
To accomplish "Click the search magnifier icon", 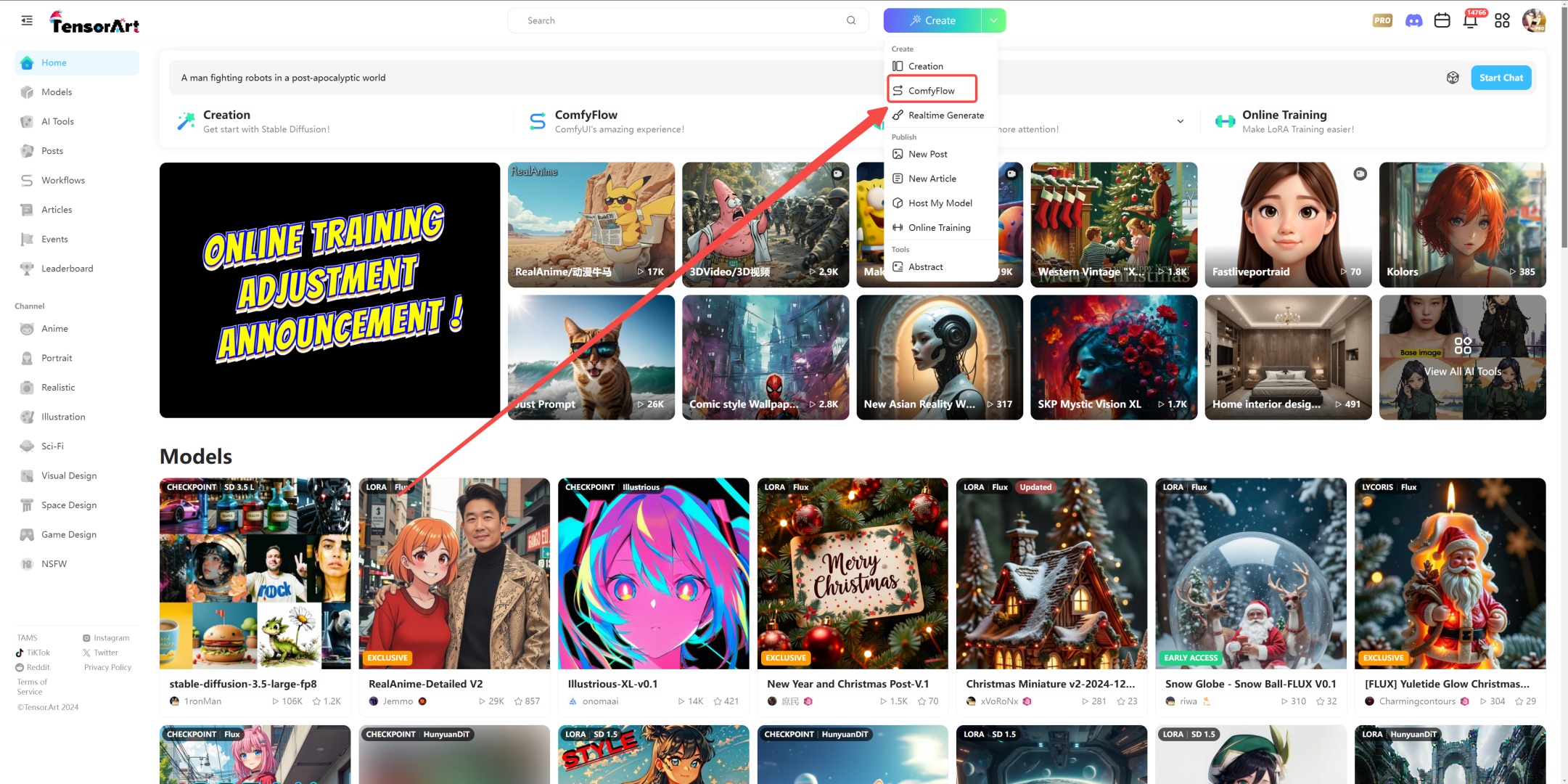I will pyautogui.click(x=851, y=20).
